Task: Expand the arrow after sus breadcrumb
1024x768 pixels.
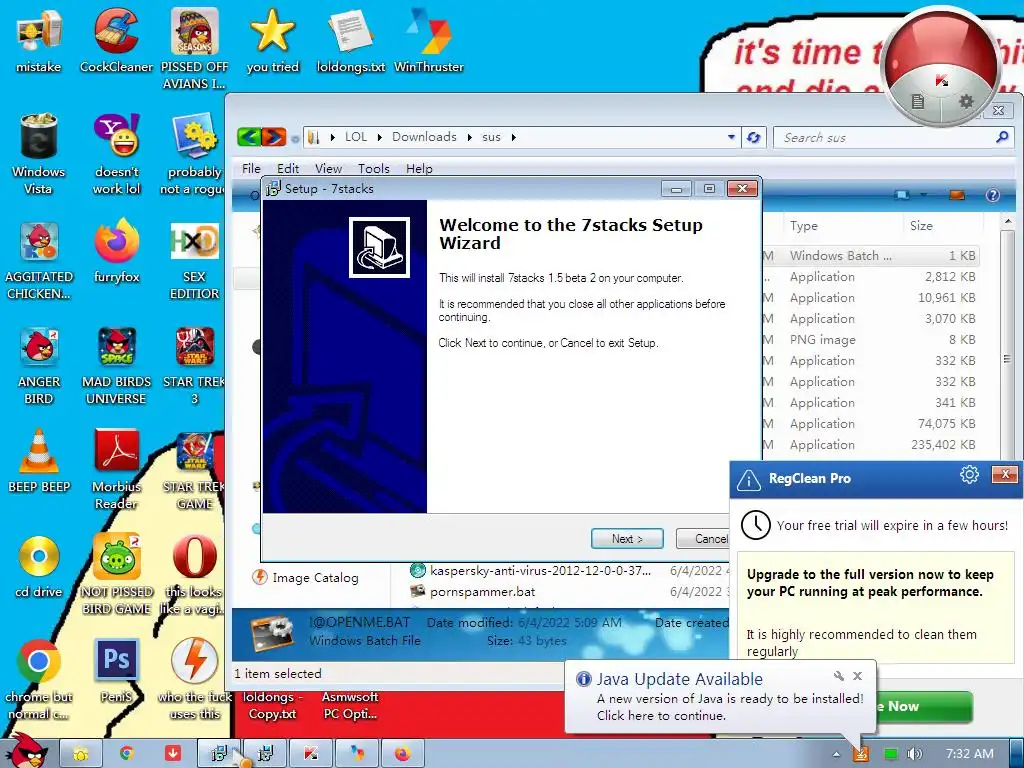Action: click(x=513, y=137)
